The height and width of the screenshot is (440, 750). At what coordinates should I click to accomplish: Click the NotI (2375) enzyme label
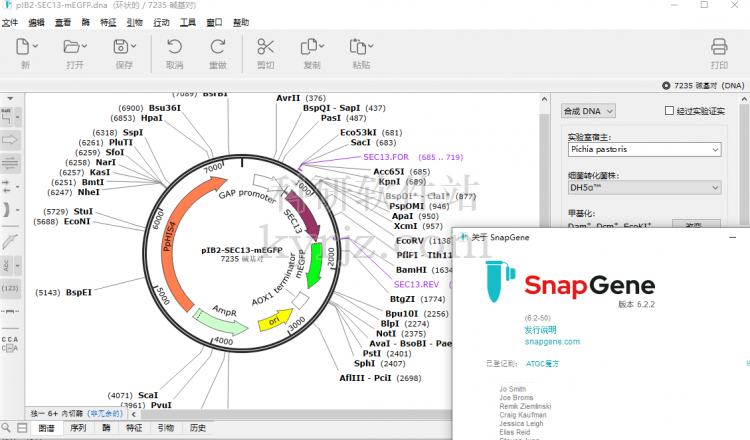(400, 333)
